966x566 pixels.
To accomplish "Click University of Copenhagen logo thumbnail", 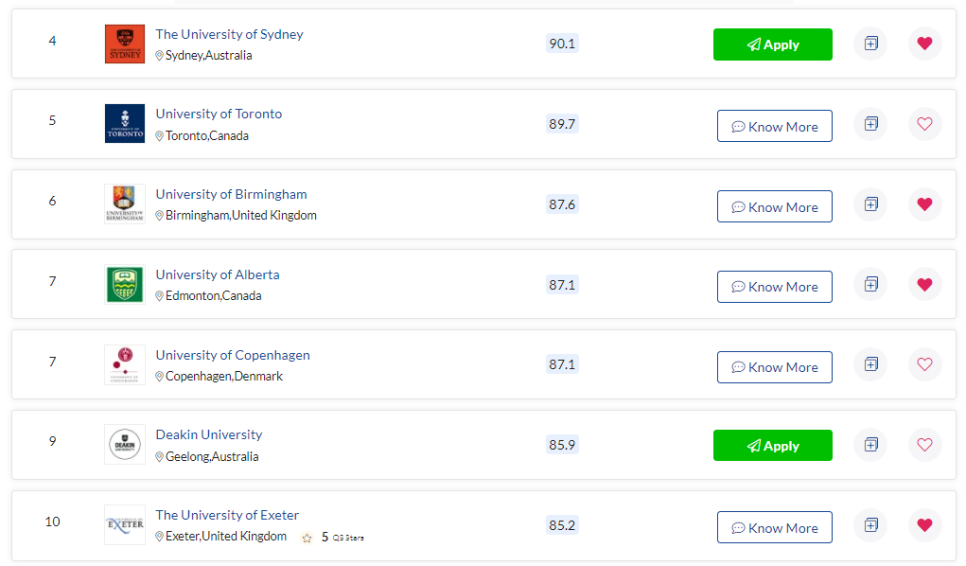I will (125, 365).
